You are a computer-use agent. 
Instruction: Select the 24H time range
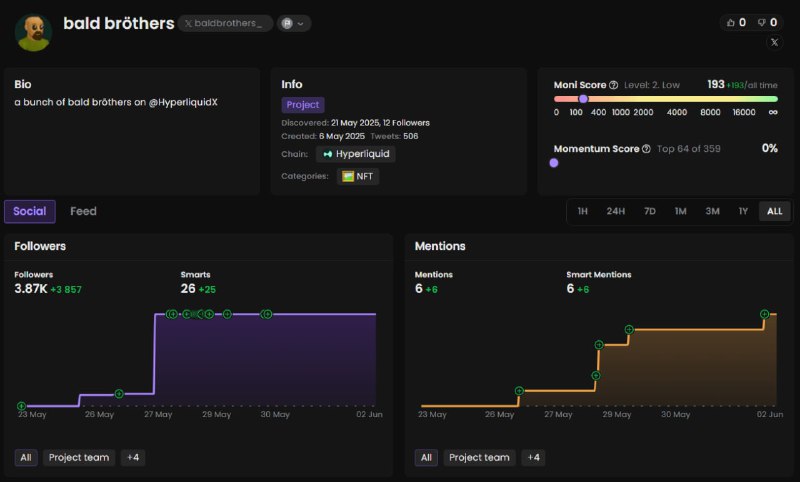coord(615,211)
